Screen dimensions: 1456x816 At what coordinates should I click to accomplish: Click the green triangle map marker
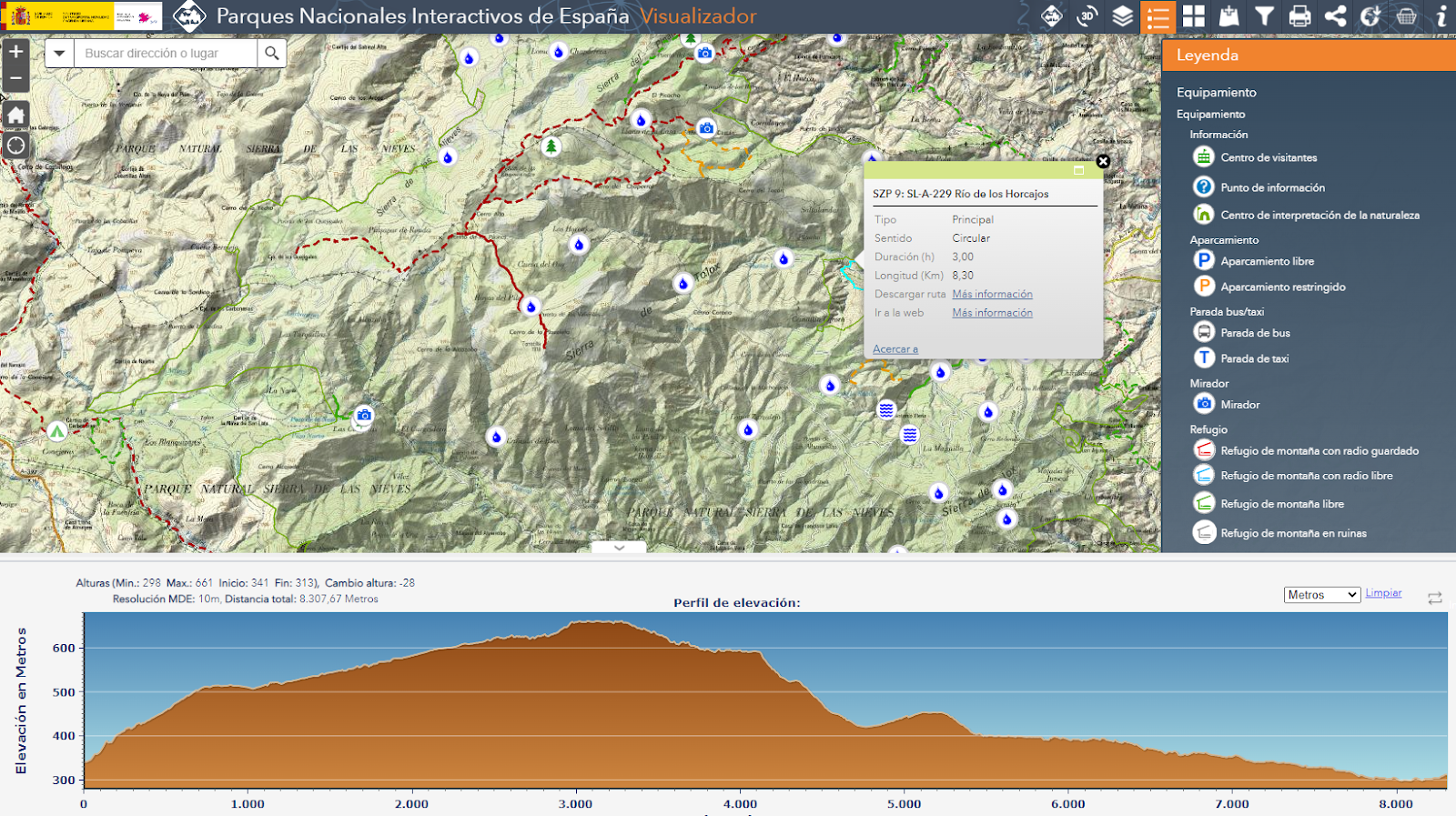coord(57,430)
